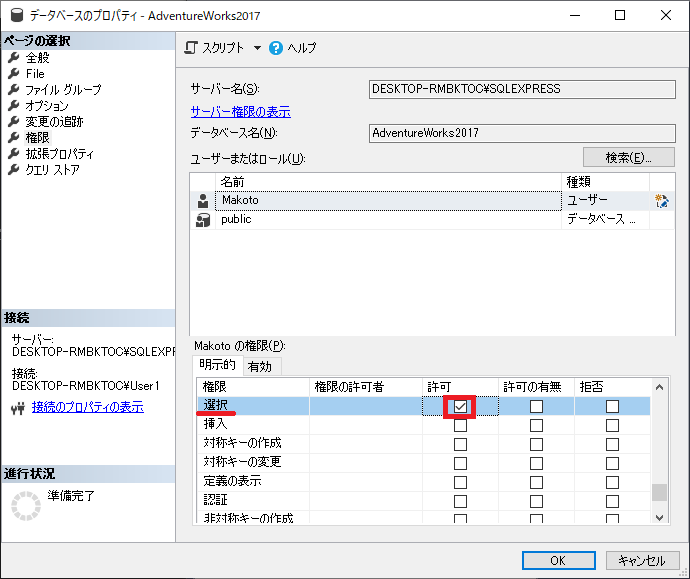Click the wrench icon beside 全般
This screenshot has width=690, height=579.
[14, 57]
